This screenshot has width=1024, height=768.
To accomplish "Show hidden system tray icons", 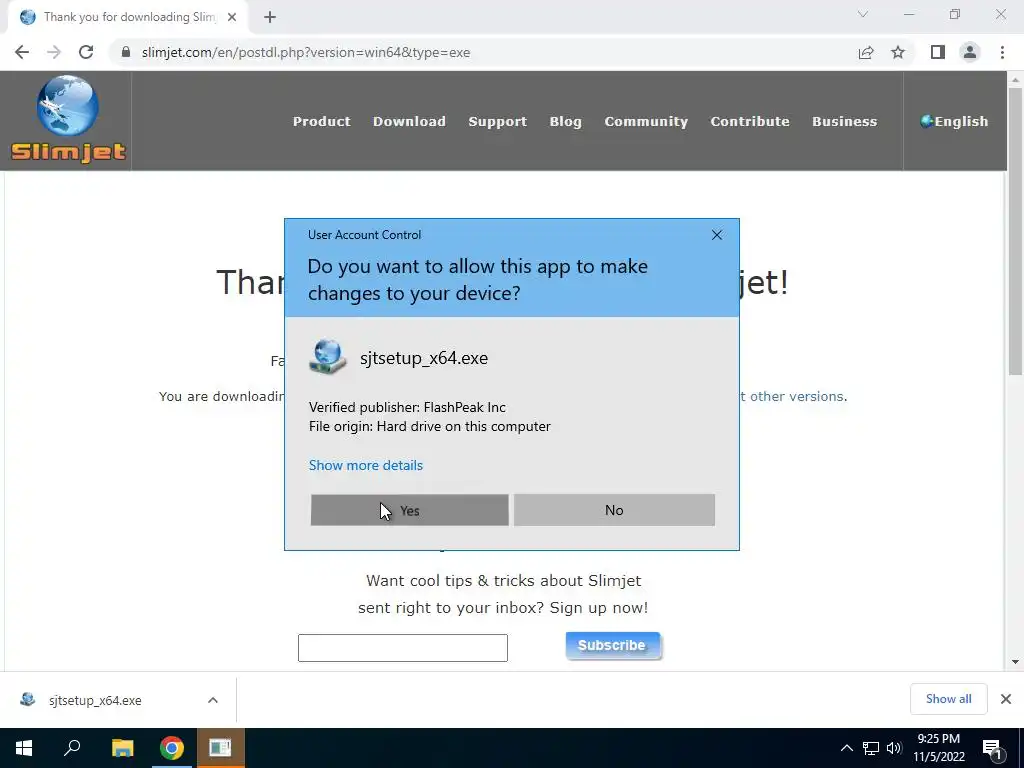I will [x=846, y=748].
